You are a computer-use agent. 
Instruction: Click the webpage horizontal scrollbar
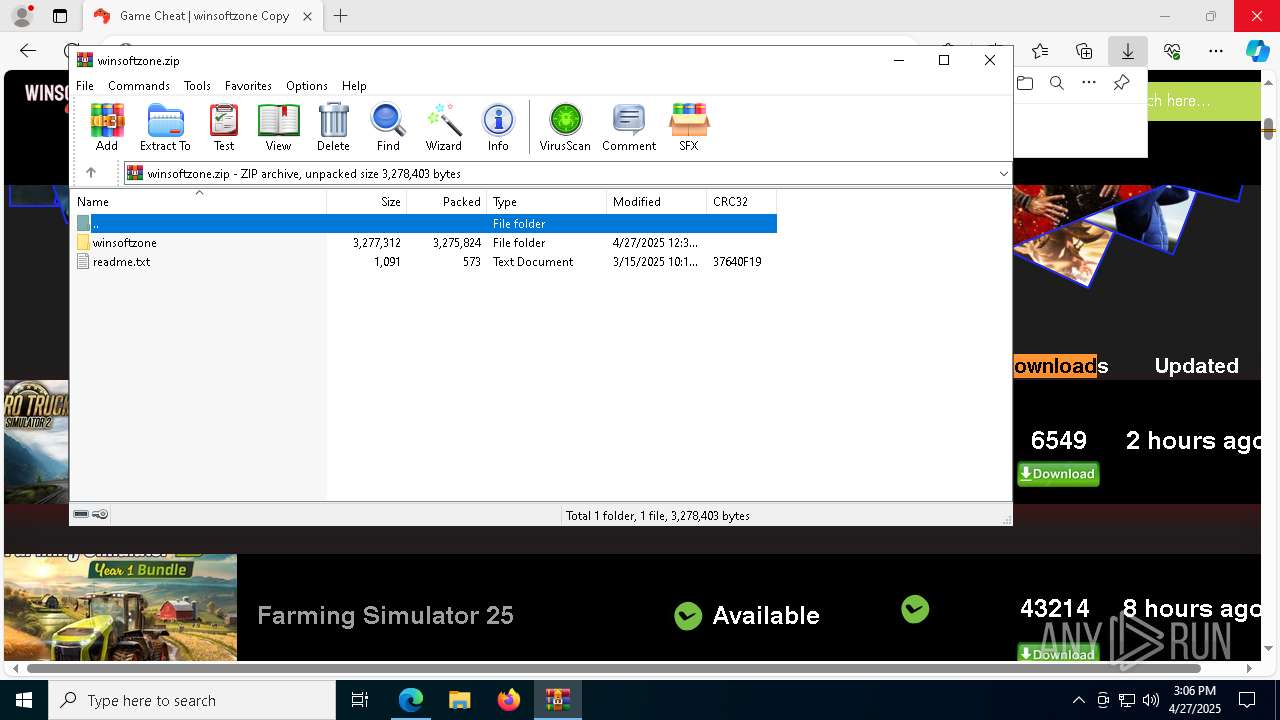(x=614, y=668)
